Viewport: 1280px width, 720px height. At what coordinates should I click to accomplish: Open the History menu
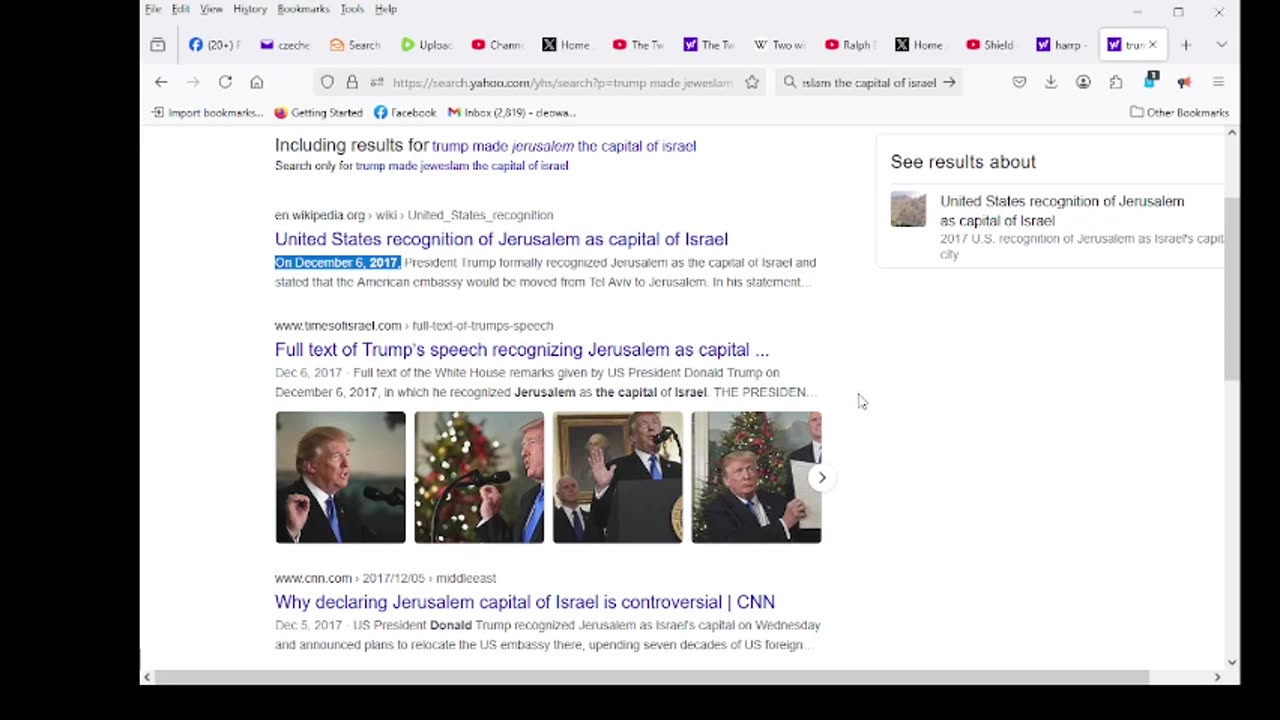pyautogui.click(x=250, y=9)
